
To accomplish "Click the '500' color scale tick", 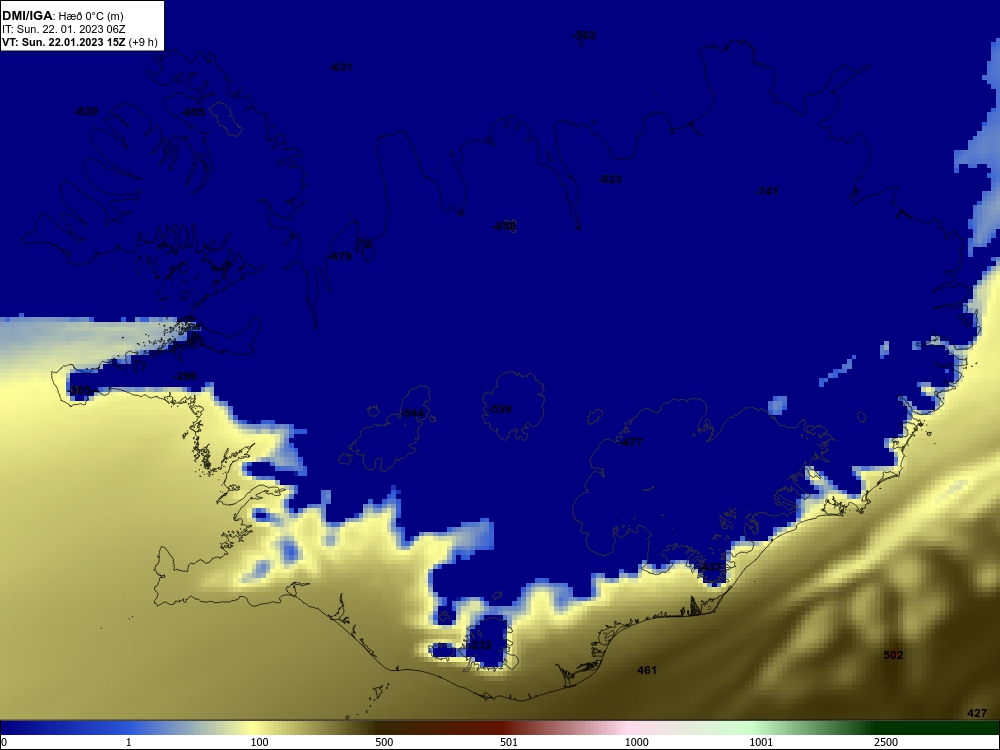I will pyautogui.click(x=384, y=742).
